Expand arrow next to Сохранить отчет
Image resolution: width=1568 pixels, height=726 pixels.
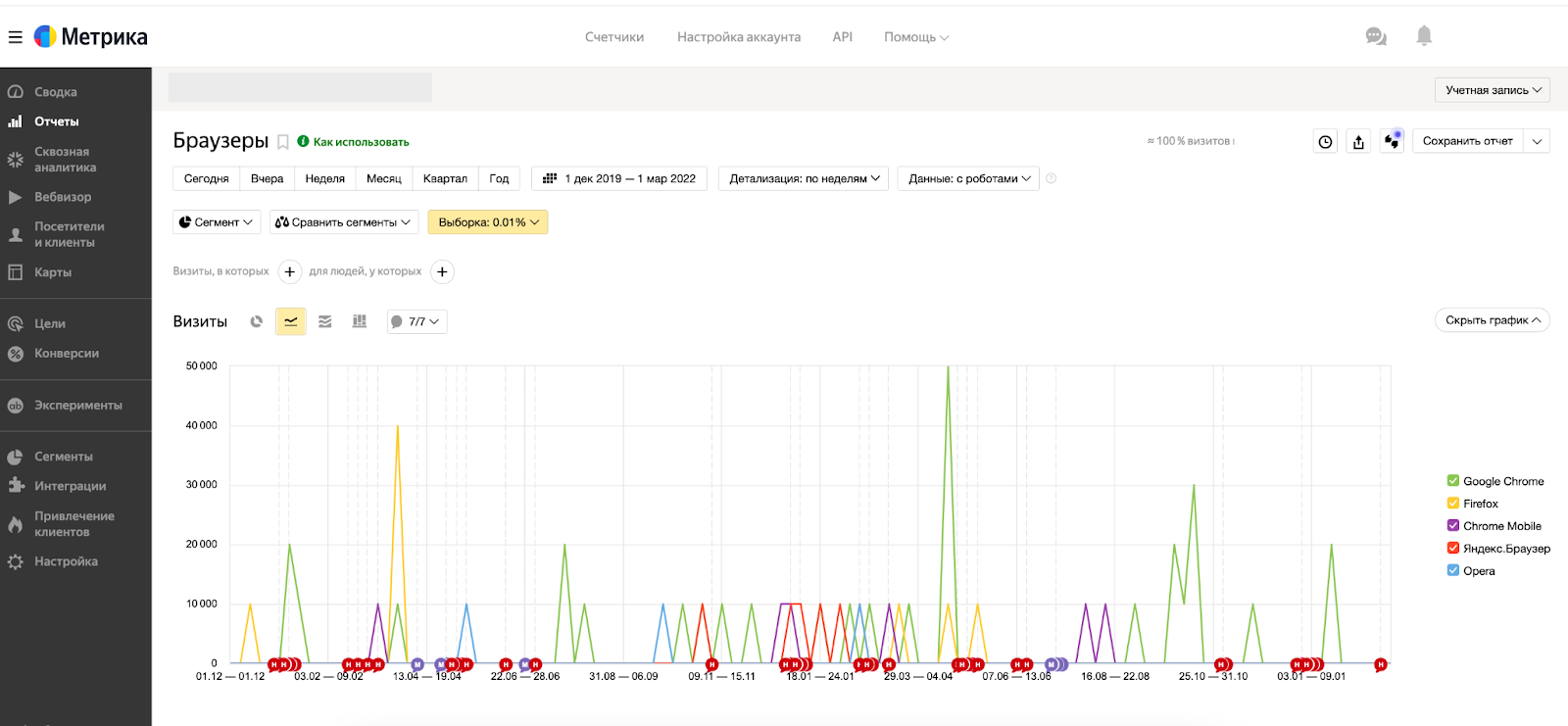[1537, 142]
